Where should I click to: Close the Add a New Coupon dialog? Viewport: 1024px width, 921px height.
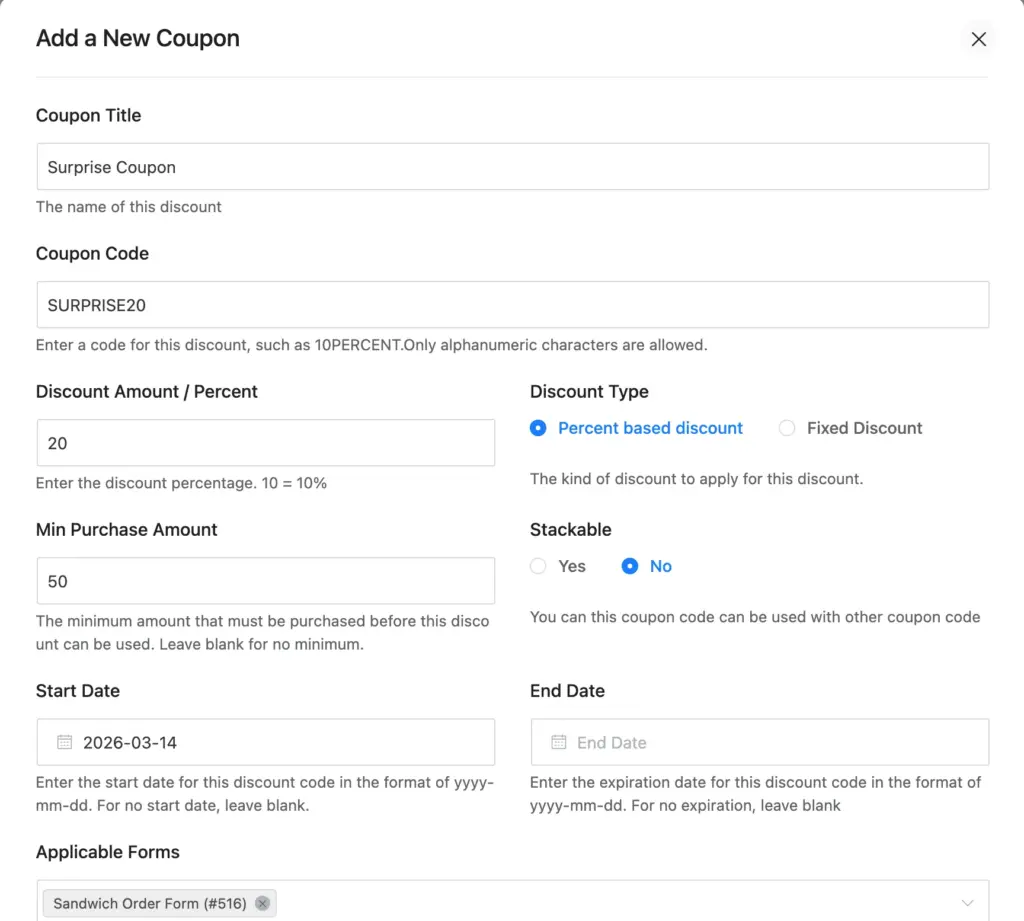tap(978, 39)
